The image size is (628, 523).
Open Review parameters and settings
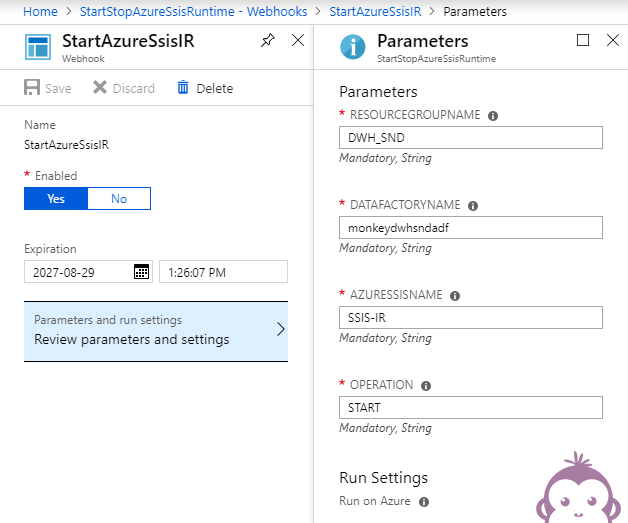[156, 332]
